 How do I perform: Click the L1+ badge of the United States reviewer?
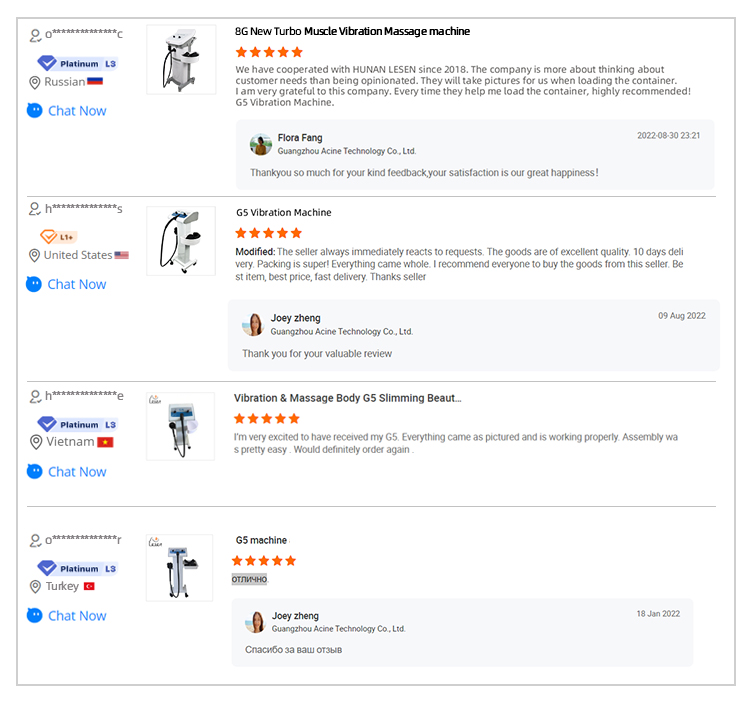coord(59,237)
